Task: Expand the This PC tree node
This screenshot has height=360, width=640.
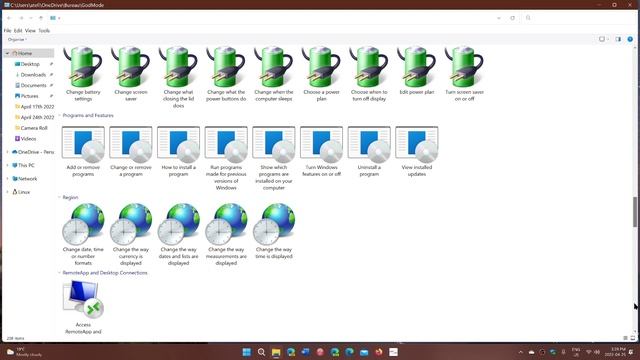Action: coord(7,165)
